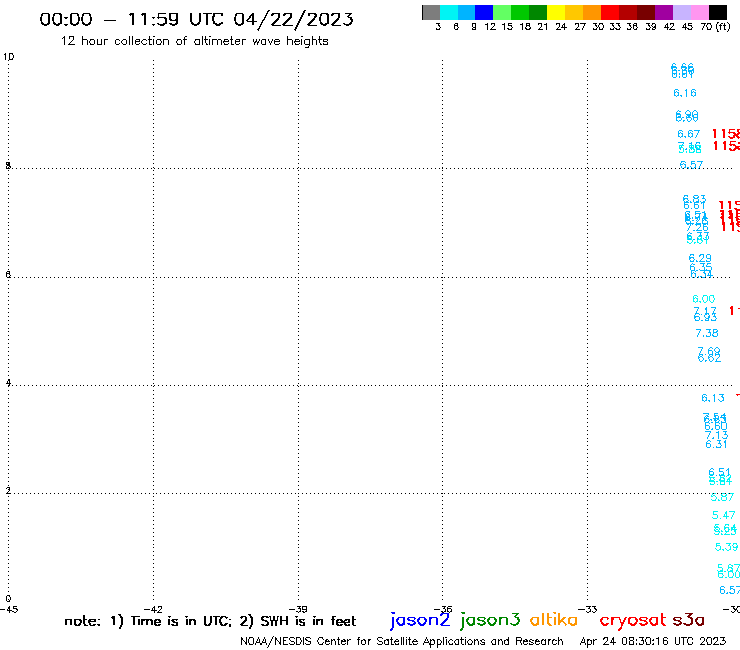Click the 'jason2' satellite label
The height and width of the screenshot is (650, 740).
point(420,620)
